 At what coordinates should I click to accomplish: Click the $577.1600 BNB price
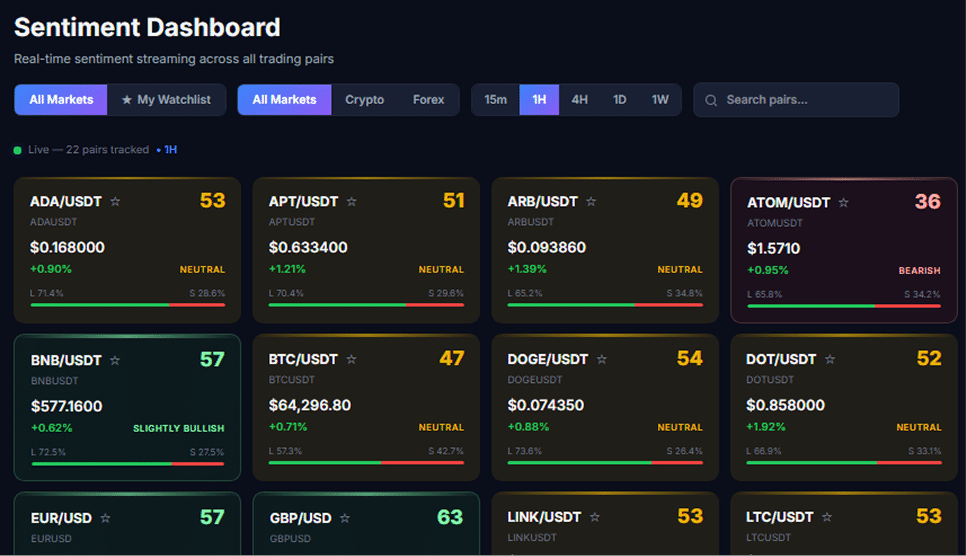[67, 406]
